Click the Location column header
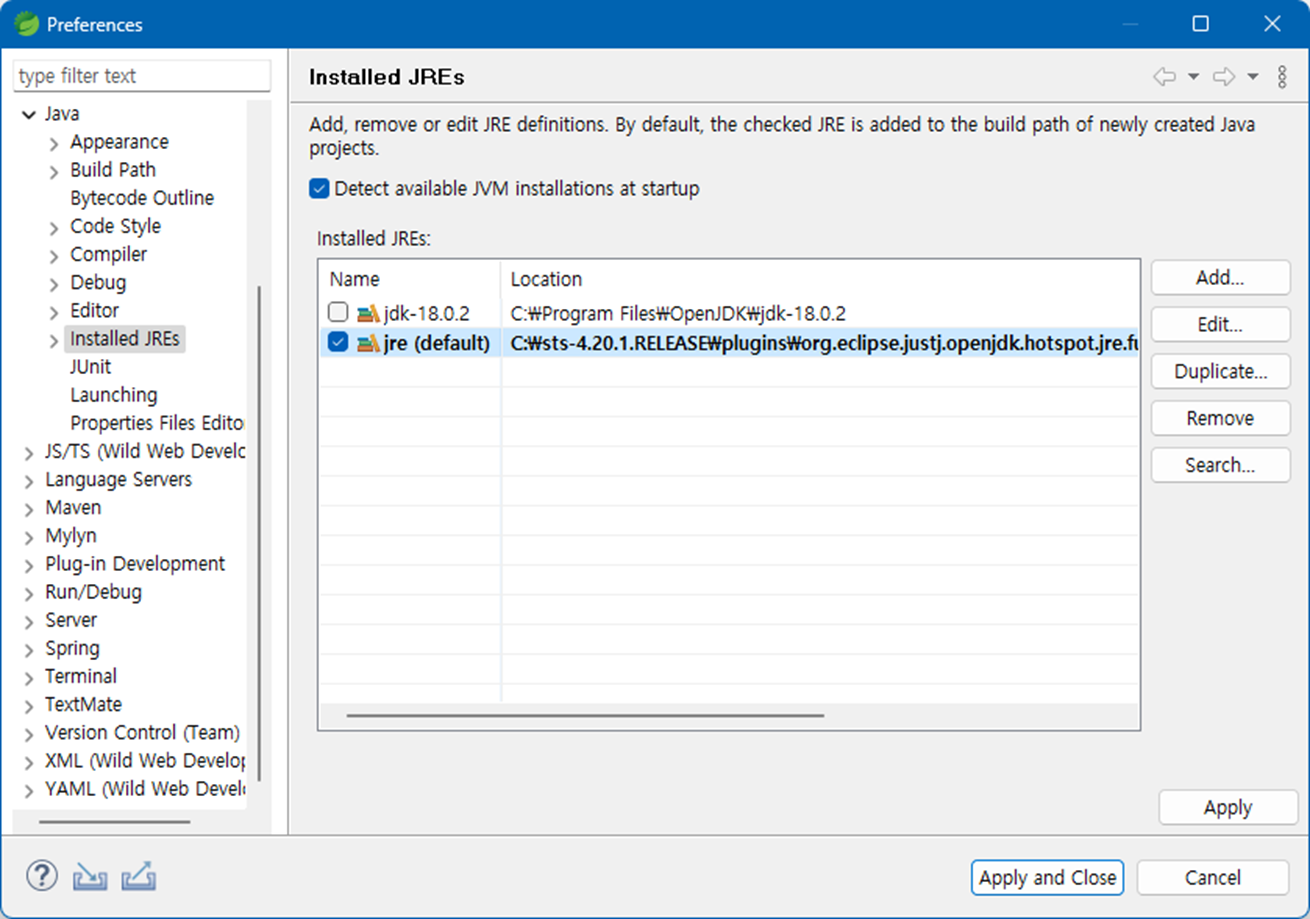 pos(820,279)
